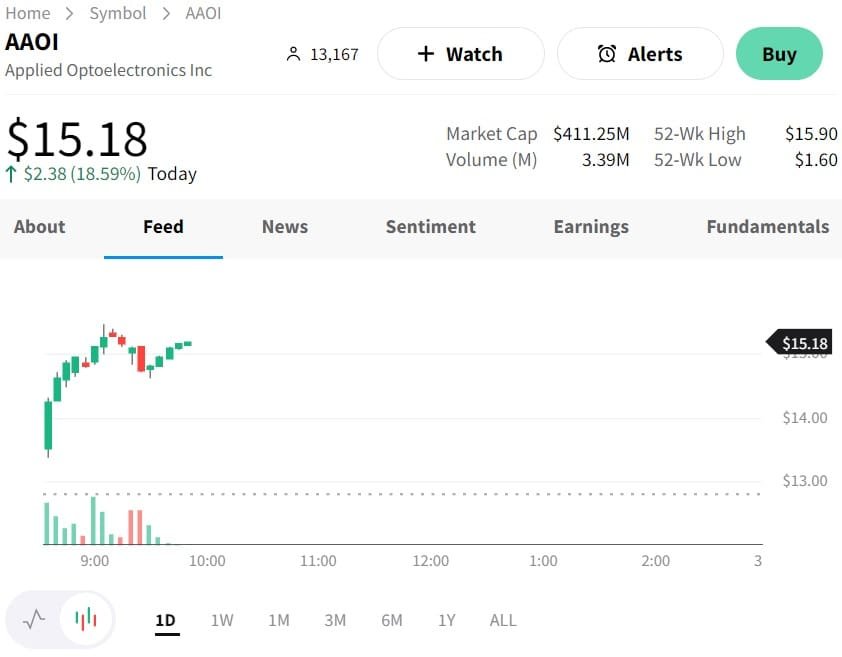Open the Sentiment tab
The image size is (842, 657).
click(x=431, y=227)
